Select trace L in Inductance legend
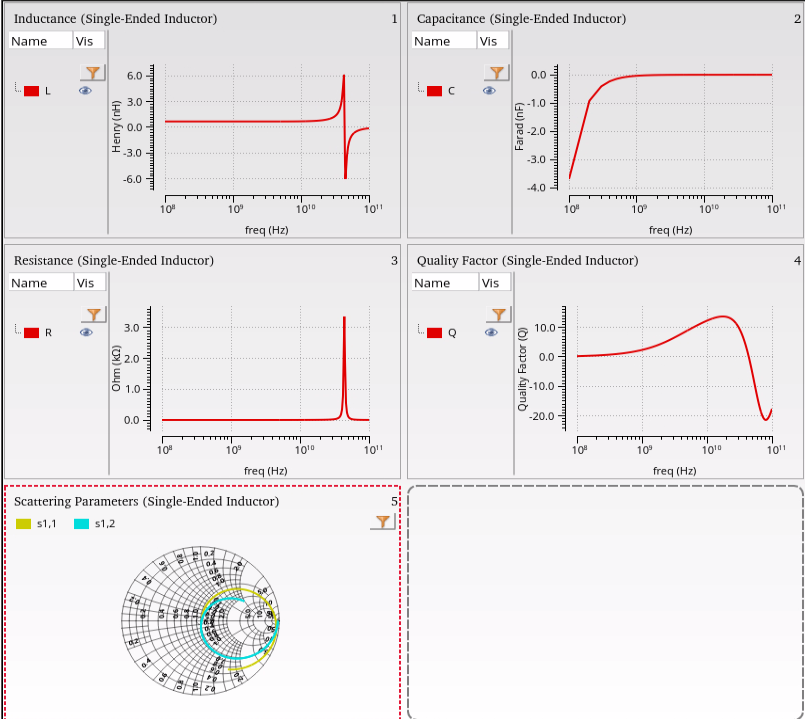 pos(48,91)
